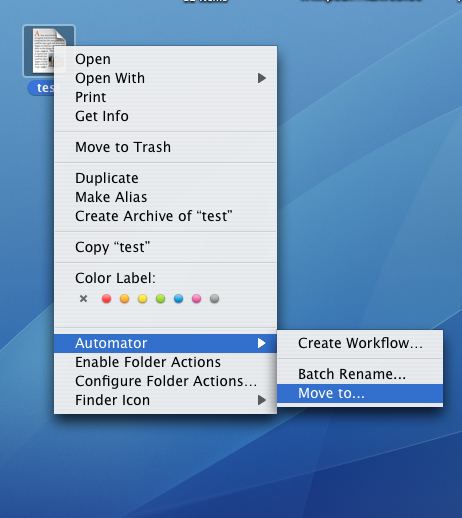Expand the Open With submenu arrow

click(262, 78)
